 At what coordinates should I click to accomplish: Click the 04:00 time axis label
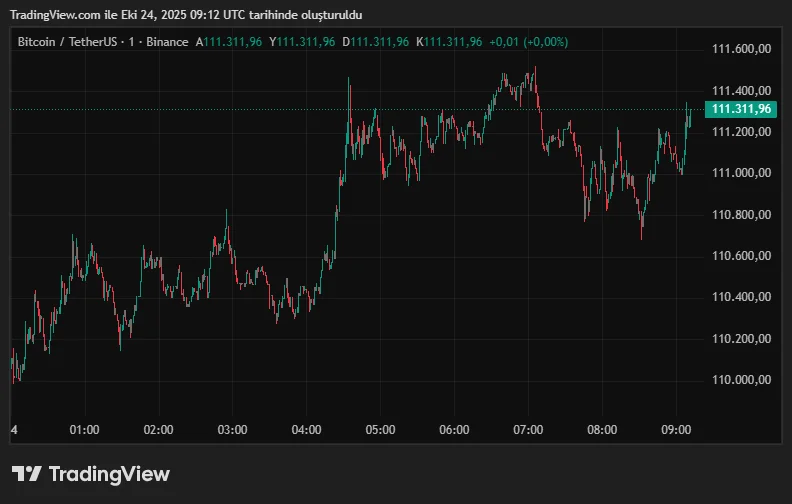[x=306, y=430]
